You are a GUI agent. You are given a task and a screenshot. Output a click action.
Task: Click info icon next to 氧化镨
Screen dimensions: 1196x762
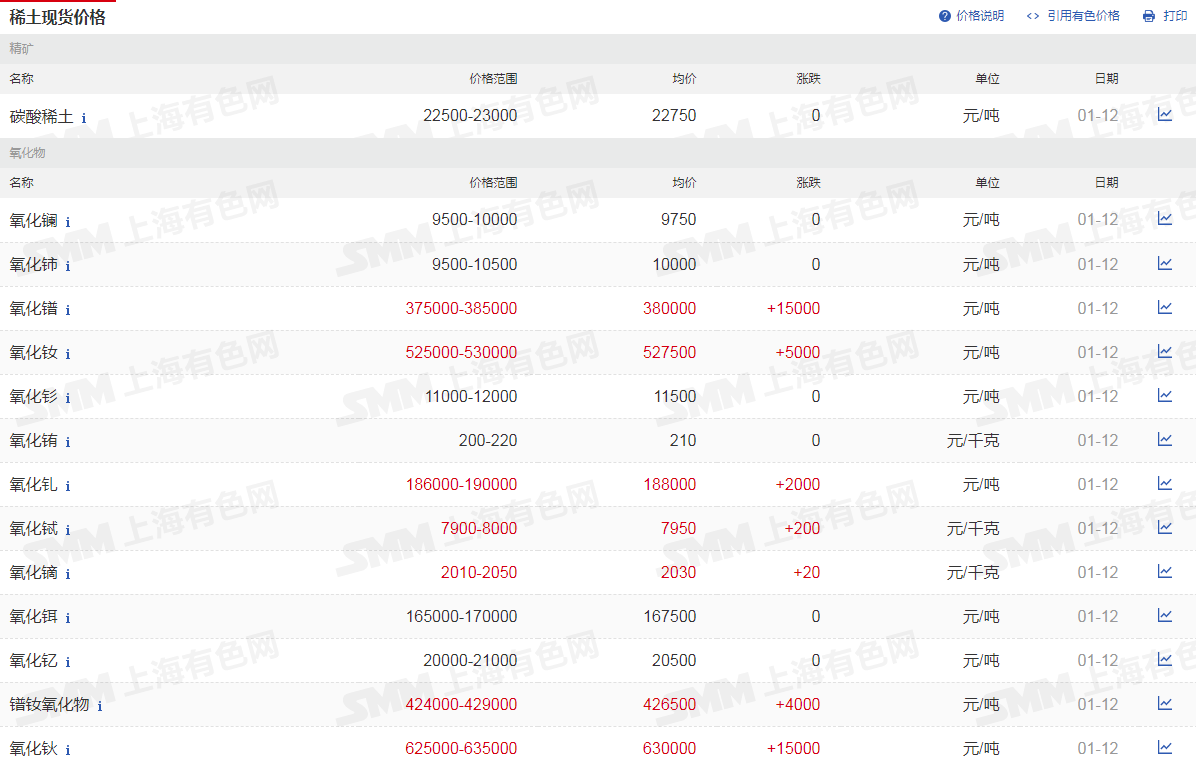point(68,310)
